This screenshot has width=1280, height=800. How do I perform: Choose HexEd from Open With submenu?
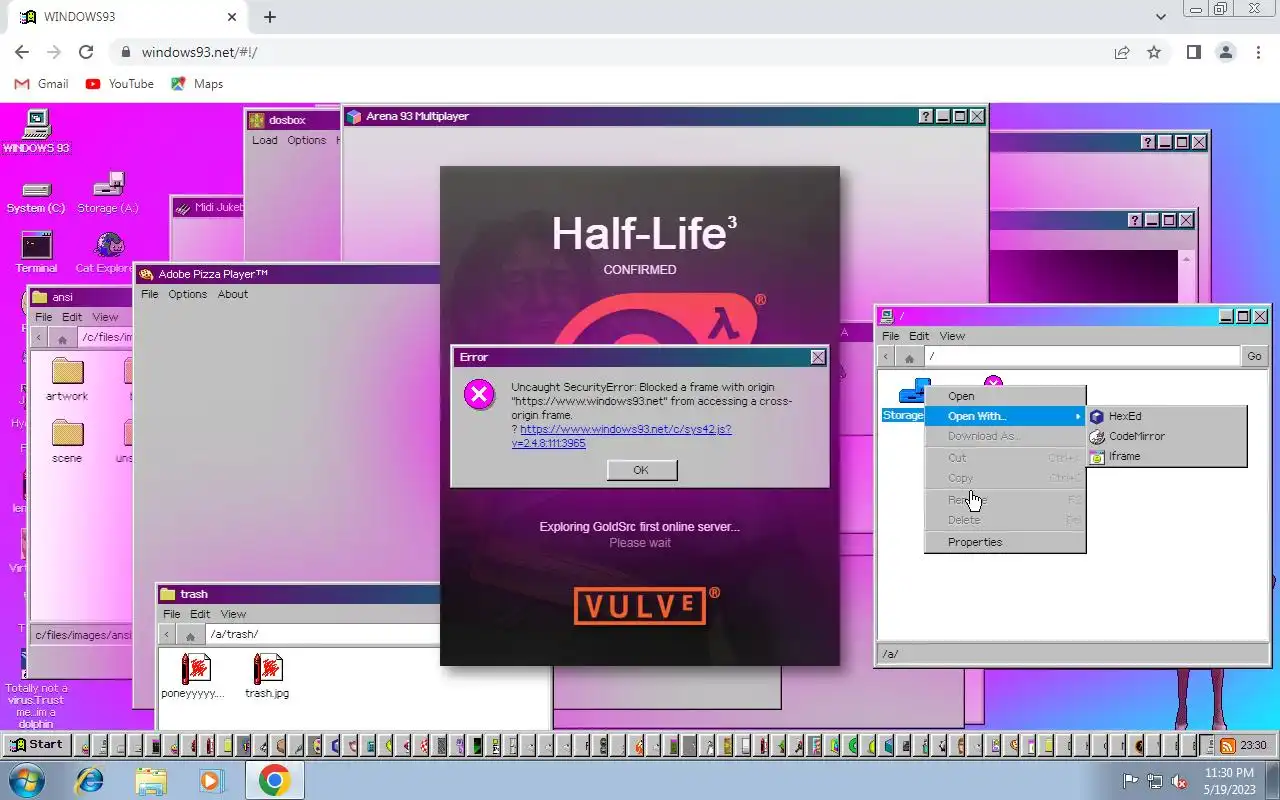click(1167, 416)
